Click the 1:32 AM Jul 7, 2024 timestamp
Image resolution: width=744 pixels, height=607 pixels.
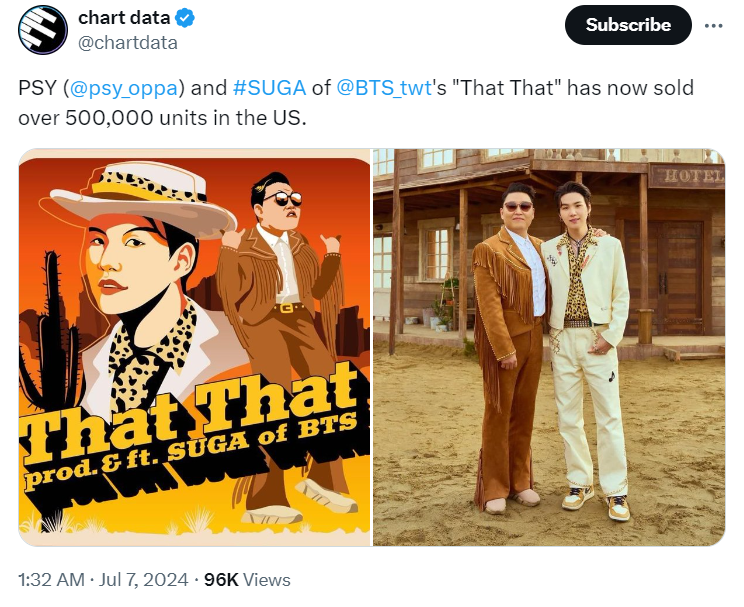click(x=103, y=580)
